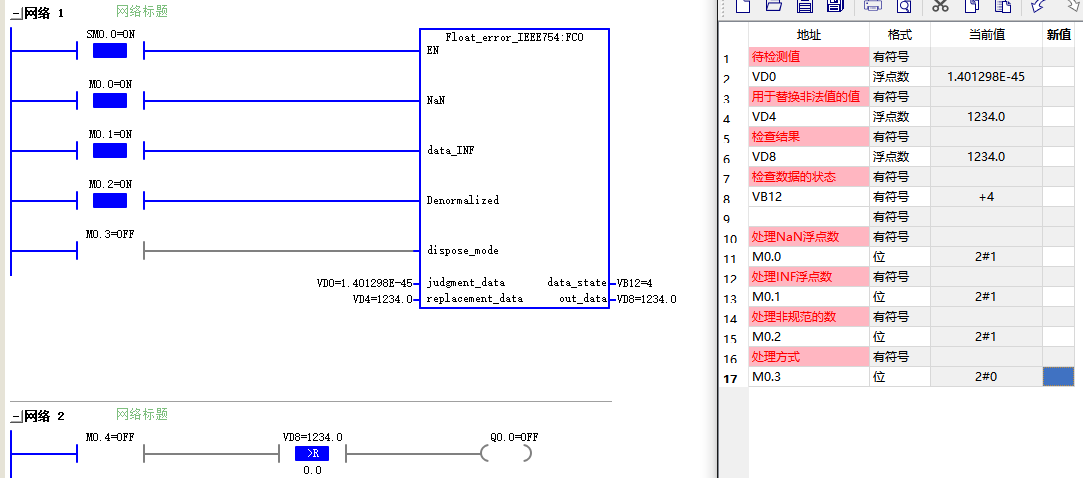This screenshot has height=478, width=1083.
Task: Click the network 1 title placeholder text
Action: (x=142, y=11)
